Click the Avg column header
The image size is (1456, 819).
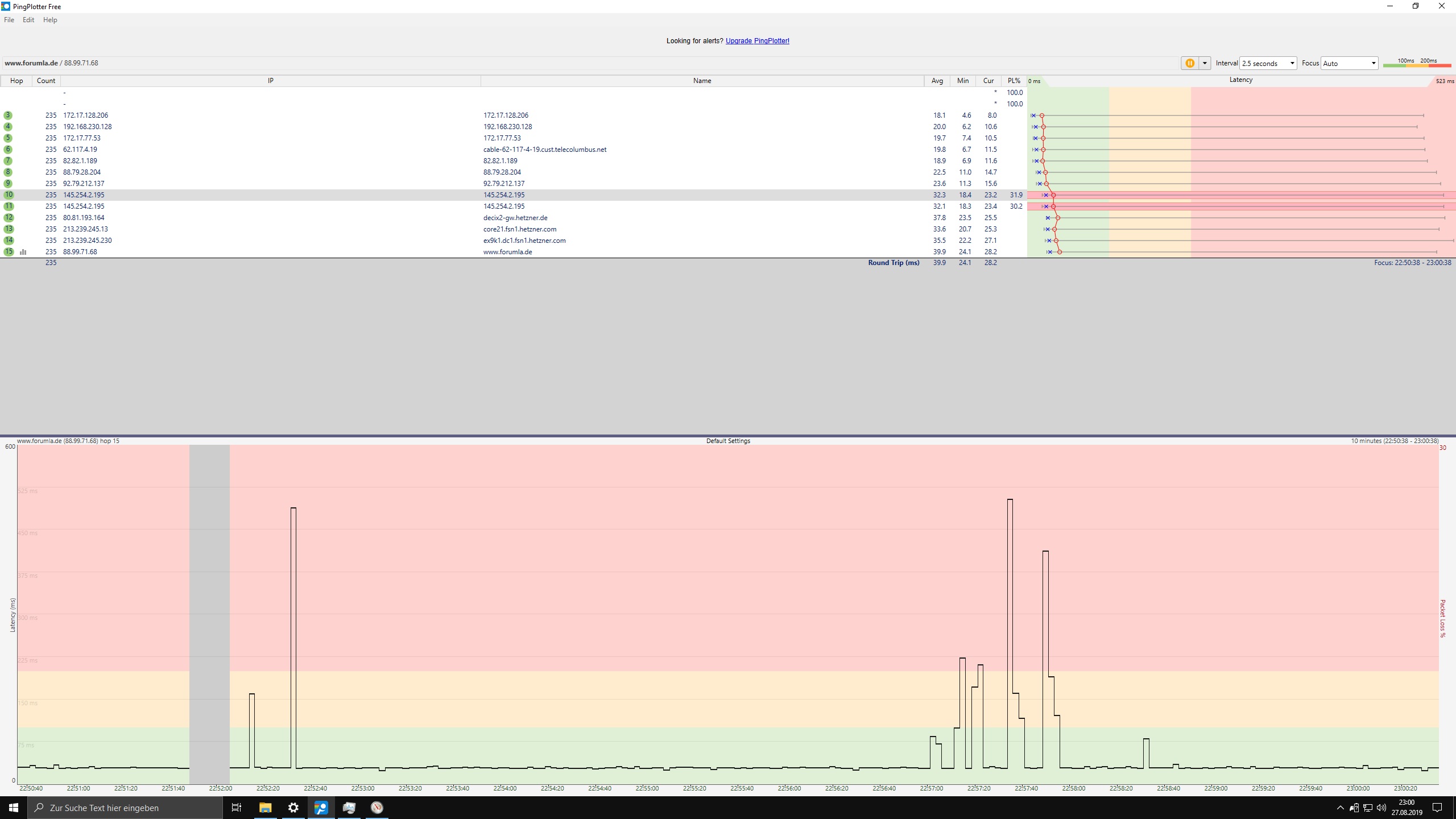[937, 81]
